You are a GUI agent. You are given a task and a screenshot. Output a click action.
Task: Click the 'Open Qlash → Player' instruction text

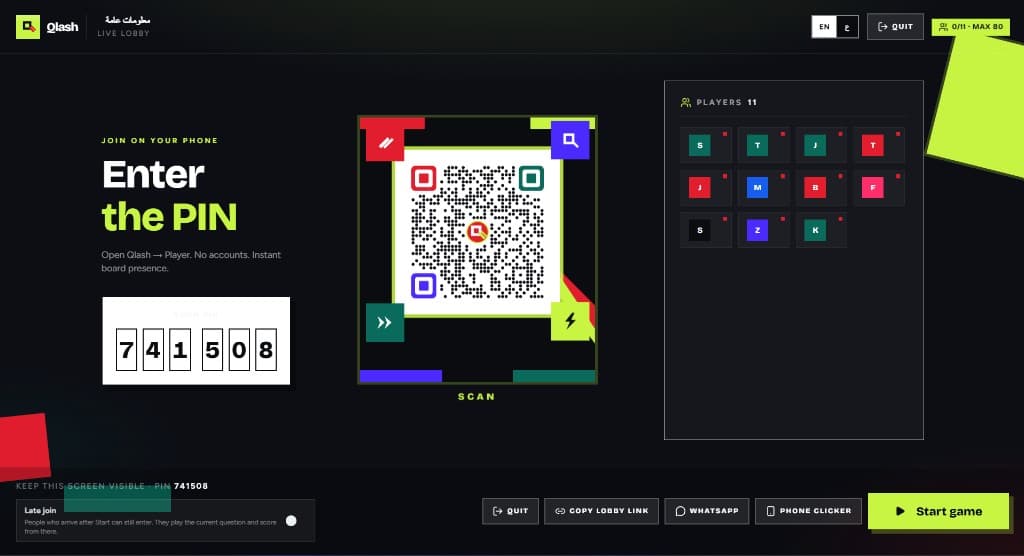(191, 261)
